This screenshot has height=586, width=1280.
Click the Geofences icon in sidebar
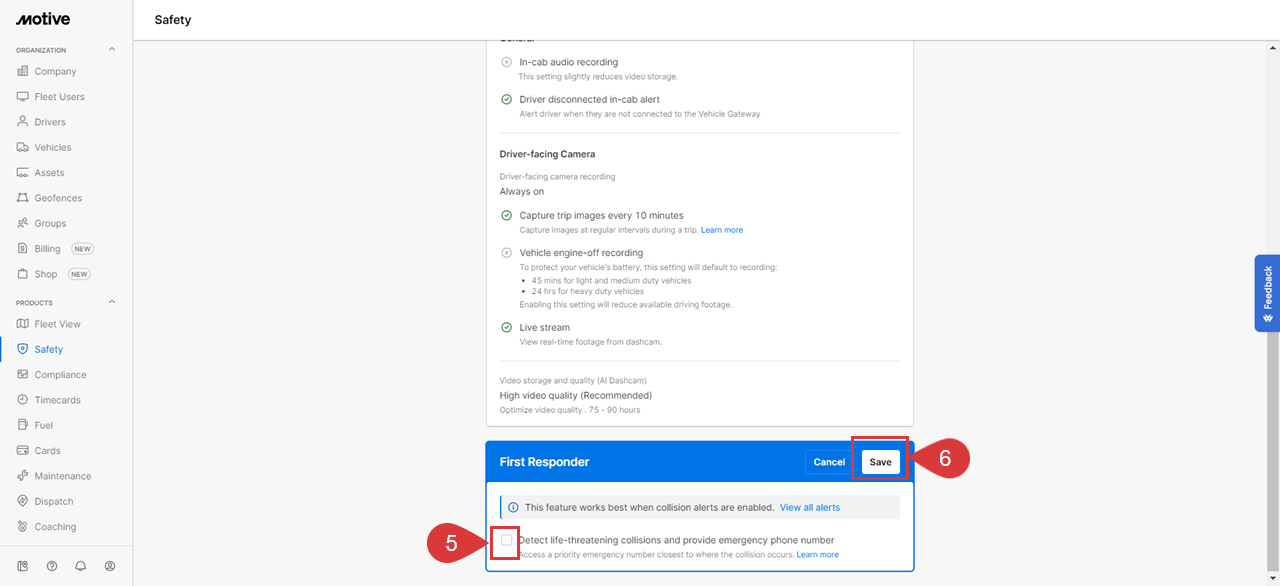click(23, 198)
